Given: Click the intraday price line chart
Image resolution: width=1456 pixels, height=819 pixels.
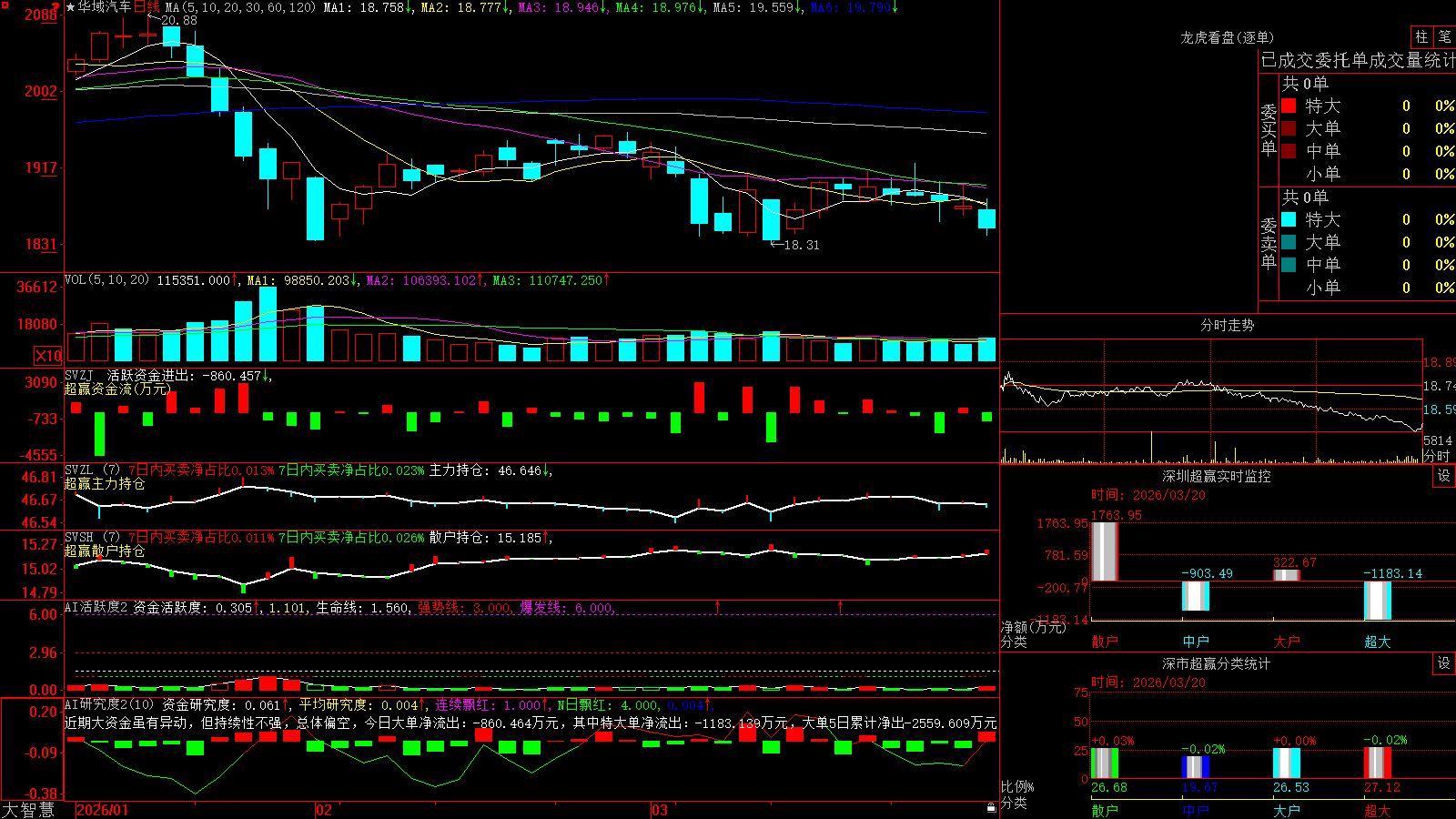Looking at the screenshot, I should click(1211, 401).
